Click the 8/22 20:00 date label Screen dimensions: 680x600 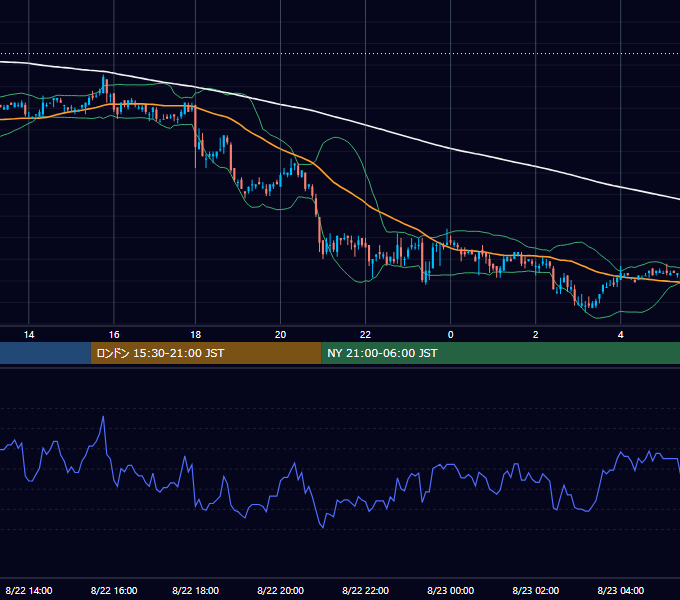[x=281, y=590]
